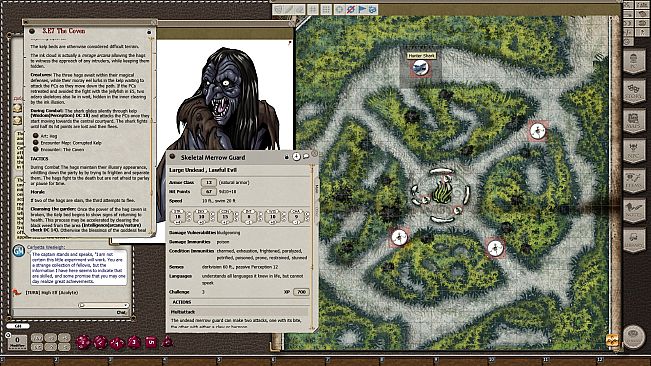Open the PC characters sidebar button
Screen dimensions: 651x366
pyautogui.click(x=634, y=61)
